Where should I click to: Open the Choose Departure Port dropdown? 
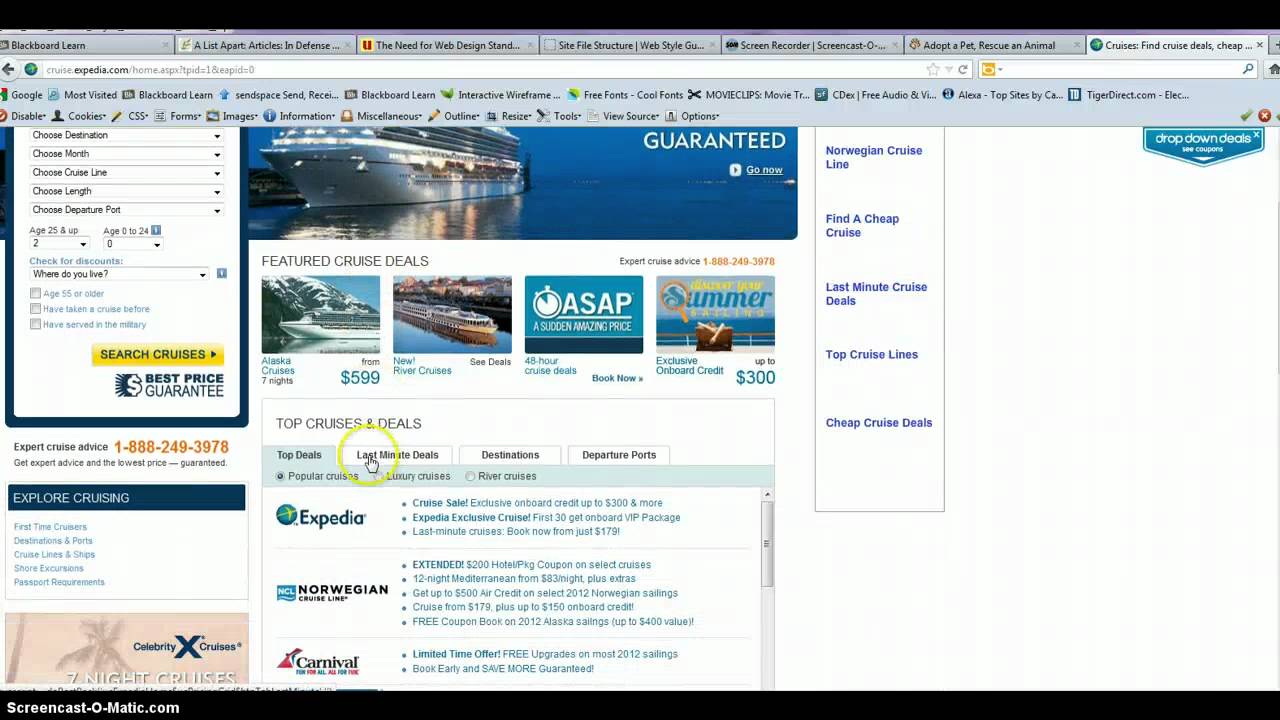126,210
